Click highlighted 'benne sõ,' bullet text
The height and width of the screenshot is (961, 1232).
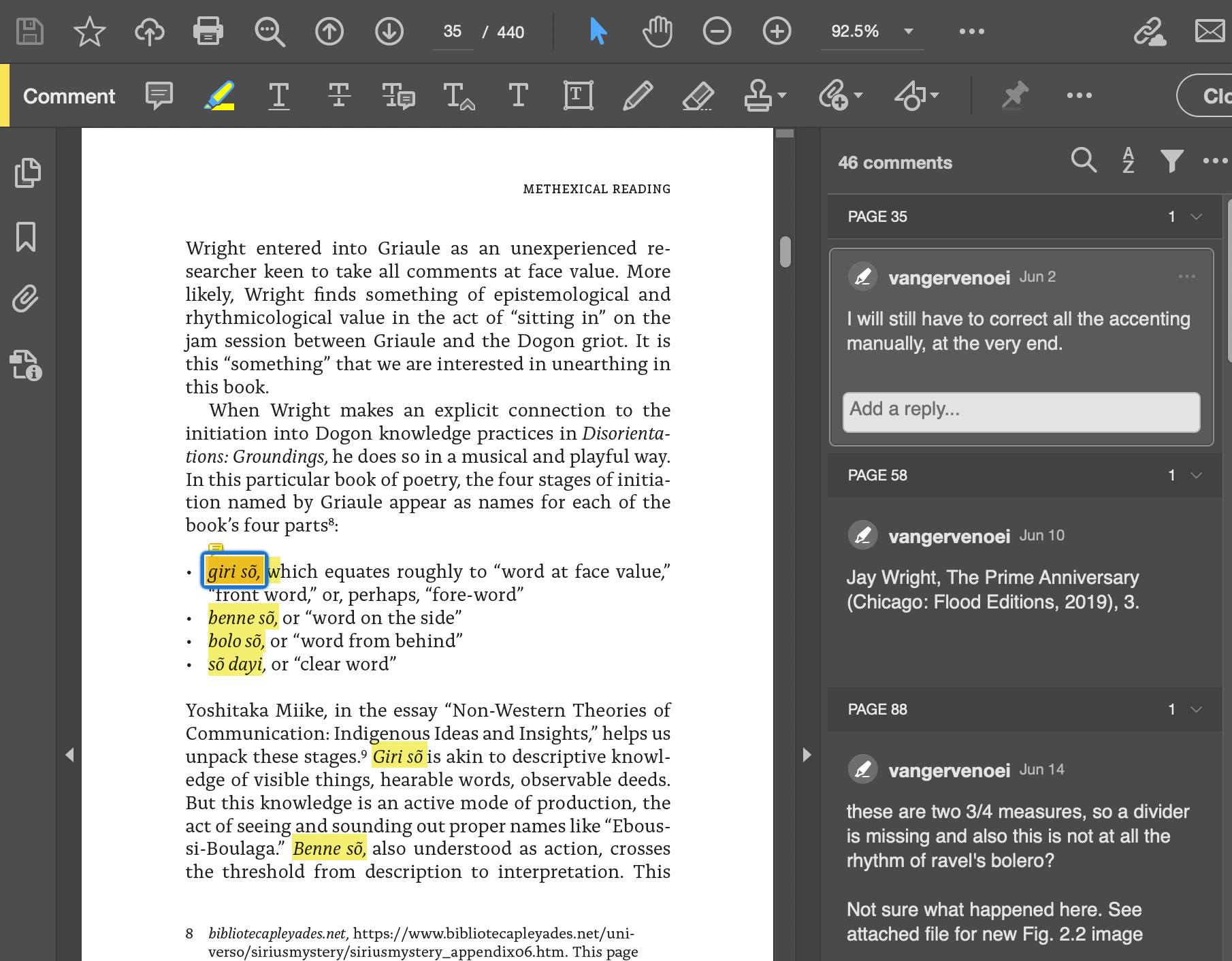[x=243, y=617]
